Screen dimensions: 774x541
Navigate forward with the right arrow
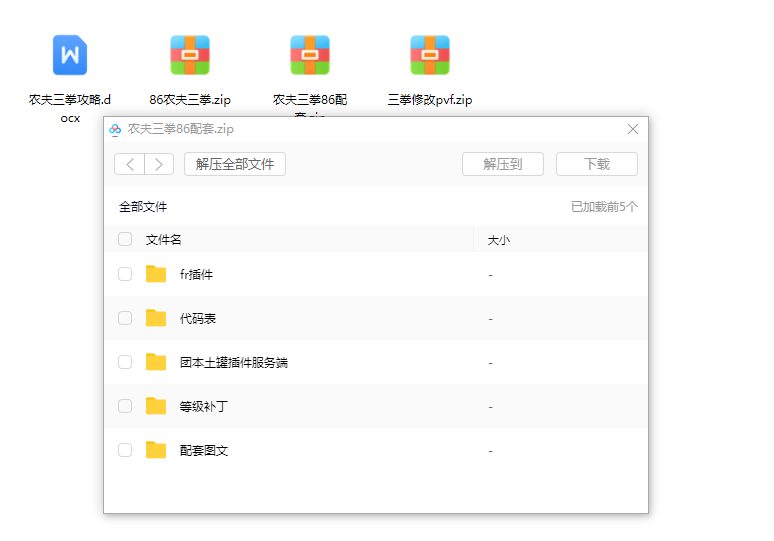pos(159,164)
